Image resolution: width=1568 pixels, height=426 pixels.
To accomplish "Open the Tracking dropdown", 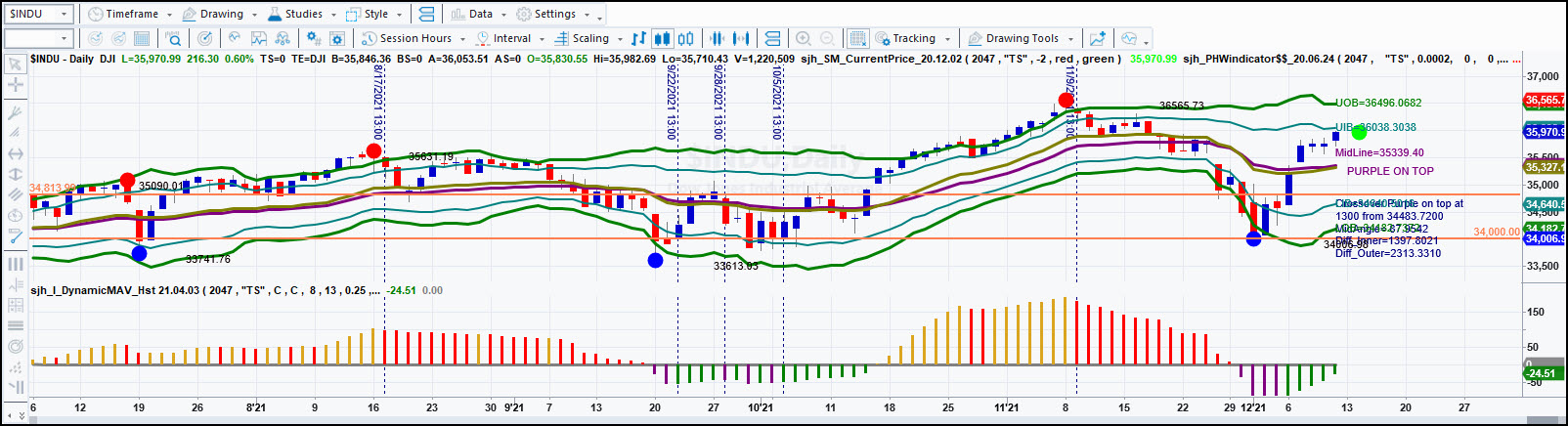I will point(912,38).
